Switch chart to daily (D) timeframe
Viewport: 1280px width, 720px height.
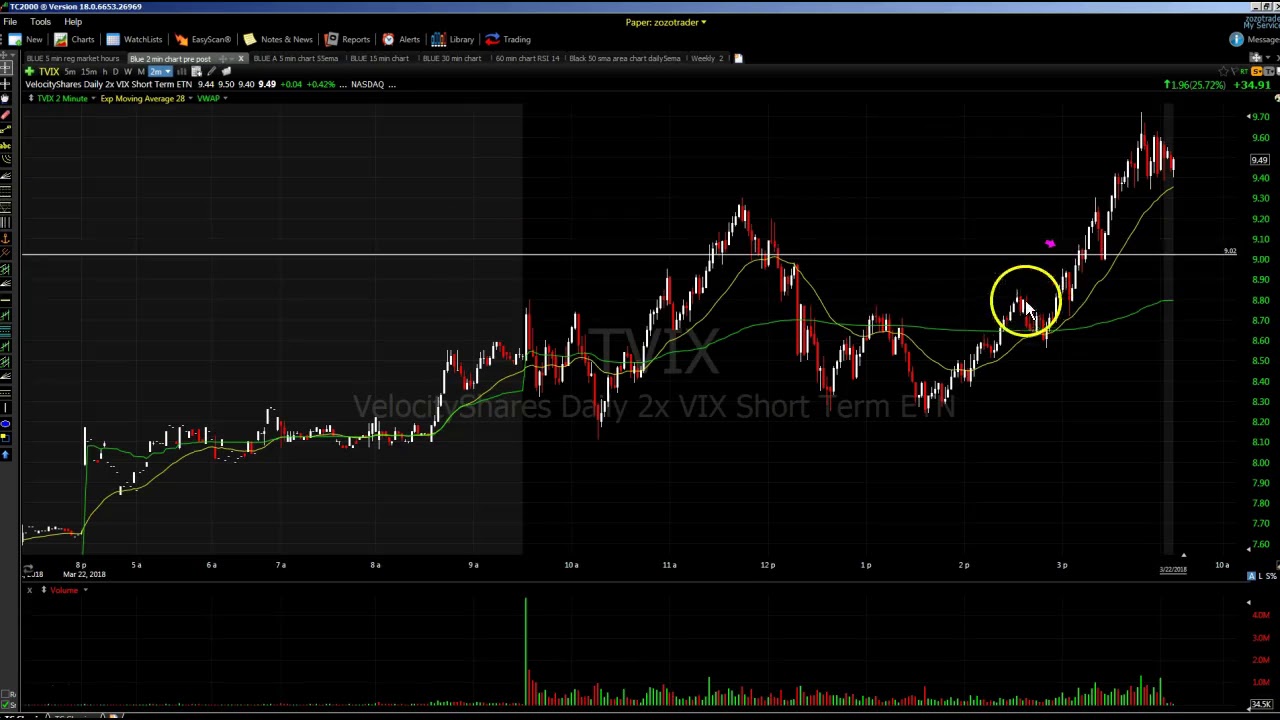click(x=116, y=71)
